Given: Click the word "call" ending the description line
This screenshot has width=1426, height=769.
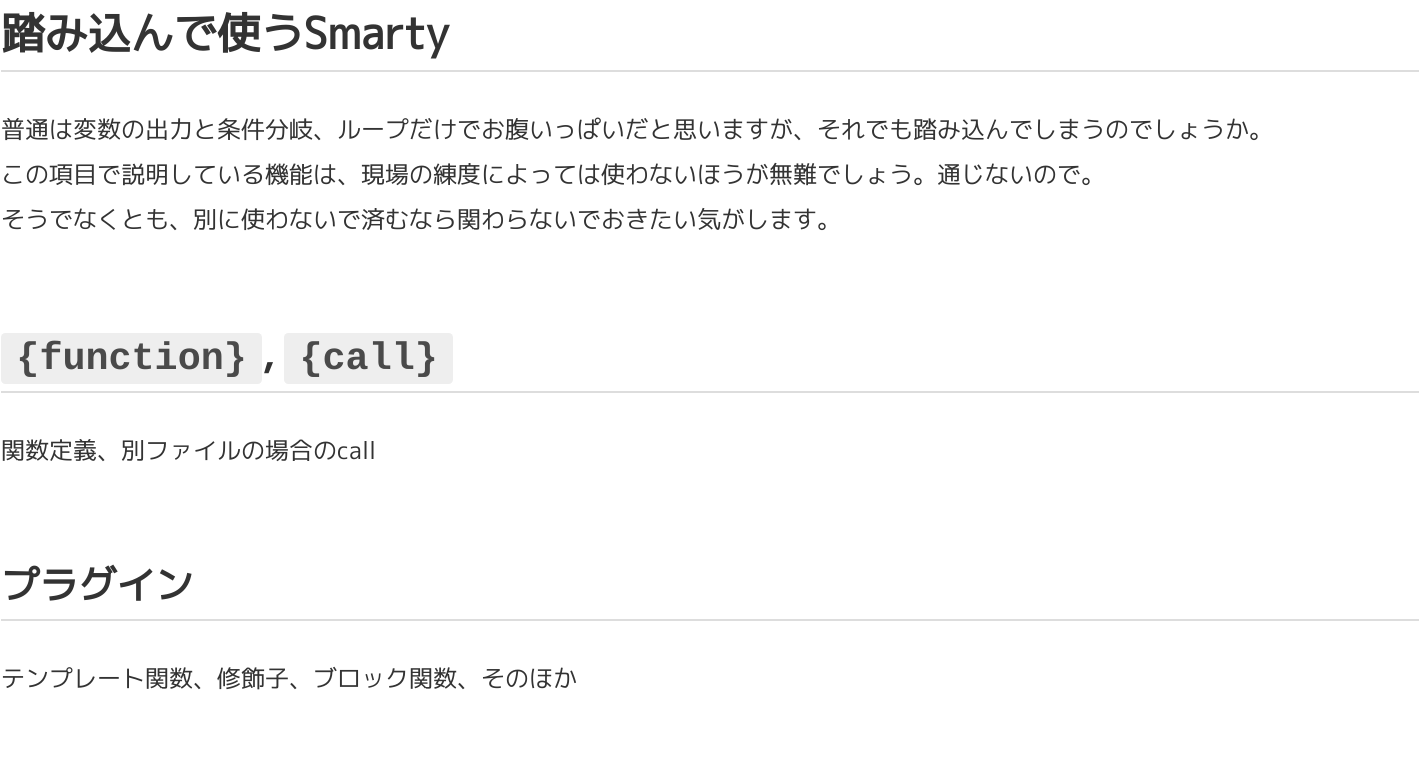Looking at the screenshot, I should pos(355,451).
